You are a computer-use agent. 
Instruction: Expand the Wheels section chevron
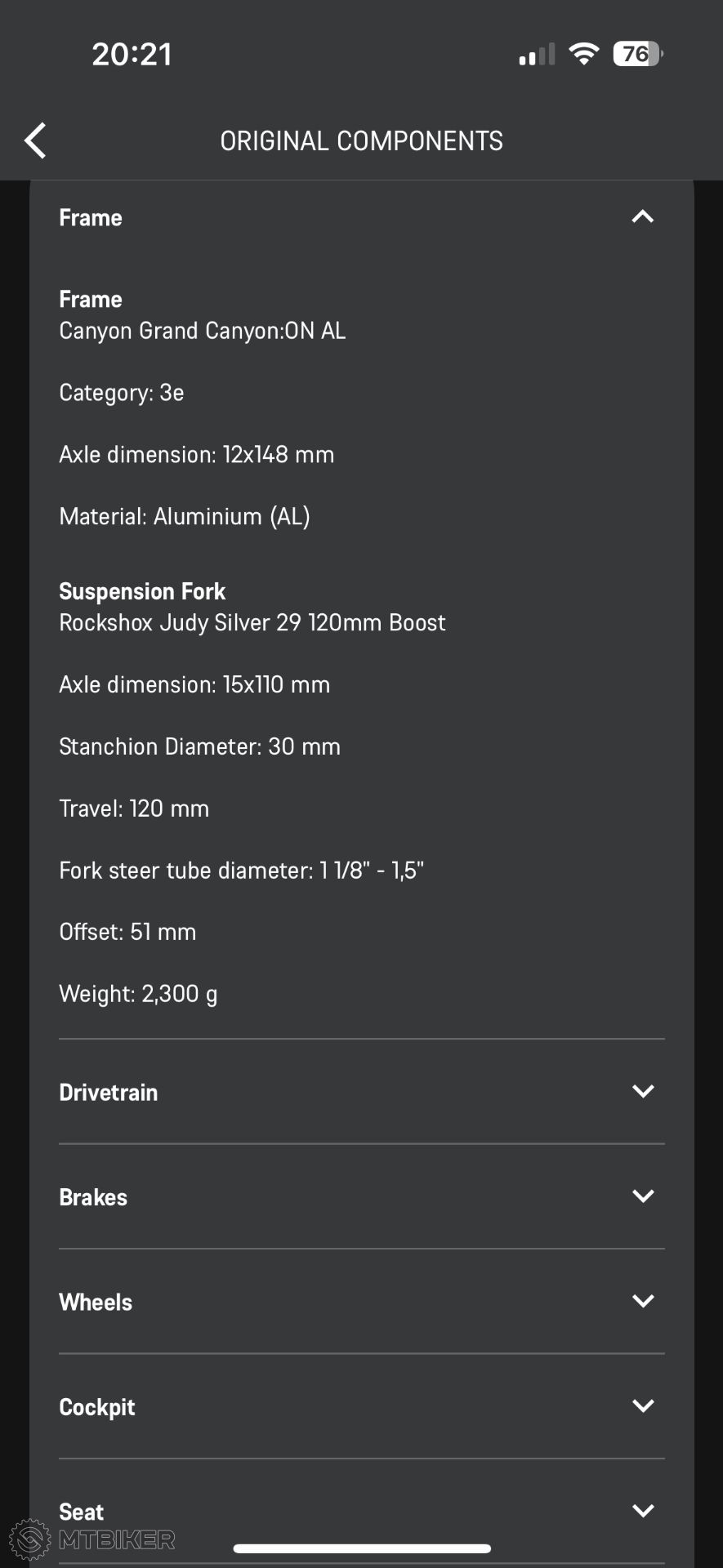643,1300
